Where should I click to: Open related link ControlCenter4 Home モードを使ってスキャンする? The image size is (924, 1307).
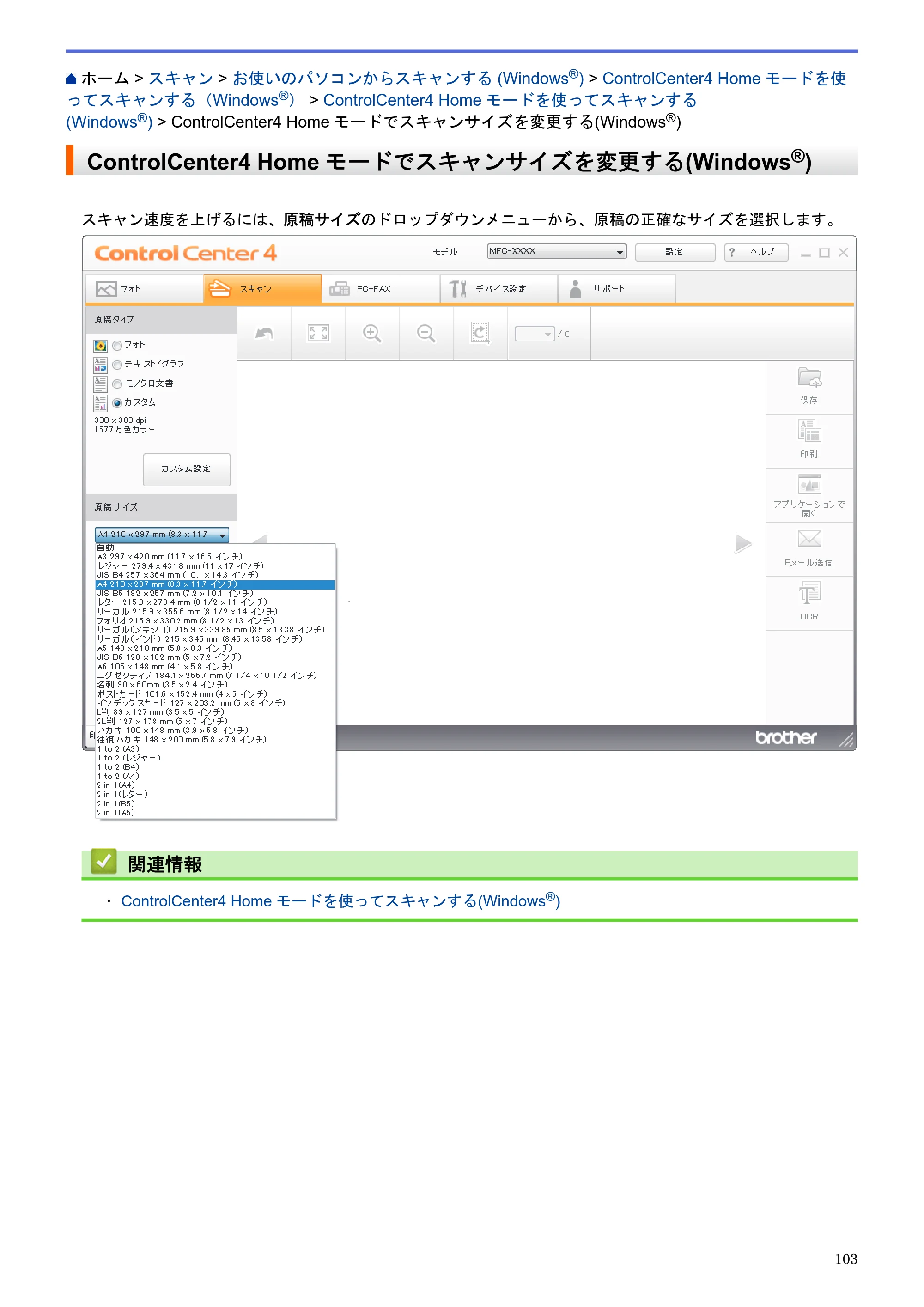340,900
